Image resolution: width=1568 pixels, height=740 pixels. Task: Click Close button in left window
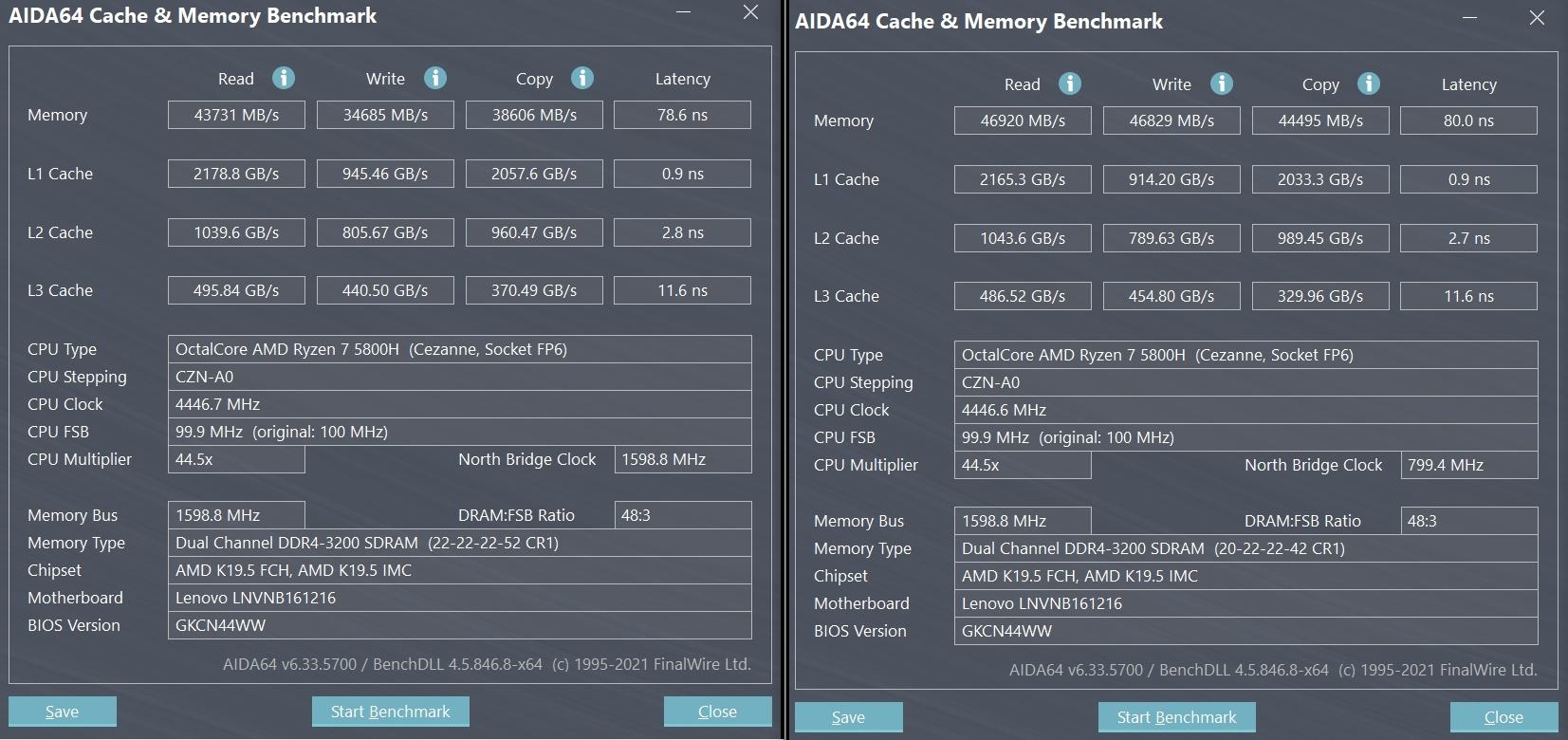(717, 712)
